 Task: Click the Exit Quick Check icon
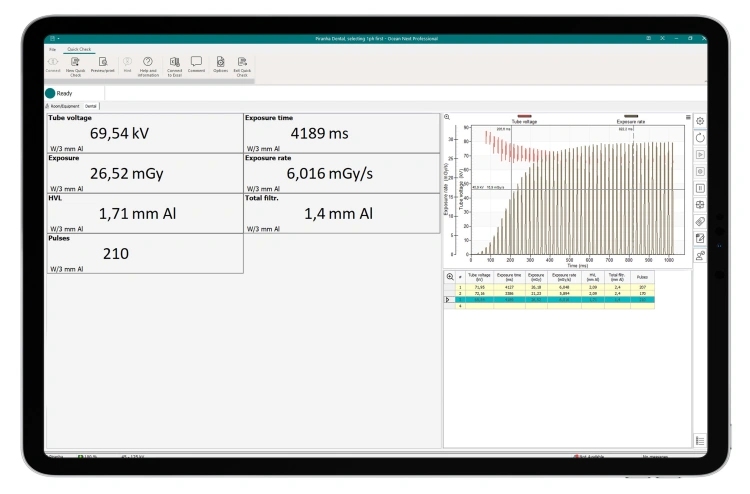pyautogui.click(x=242, y=62)
